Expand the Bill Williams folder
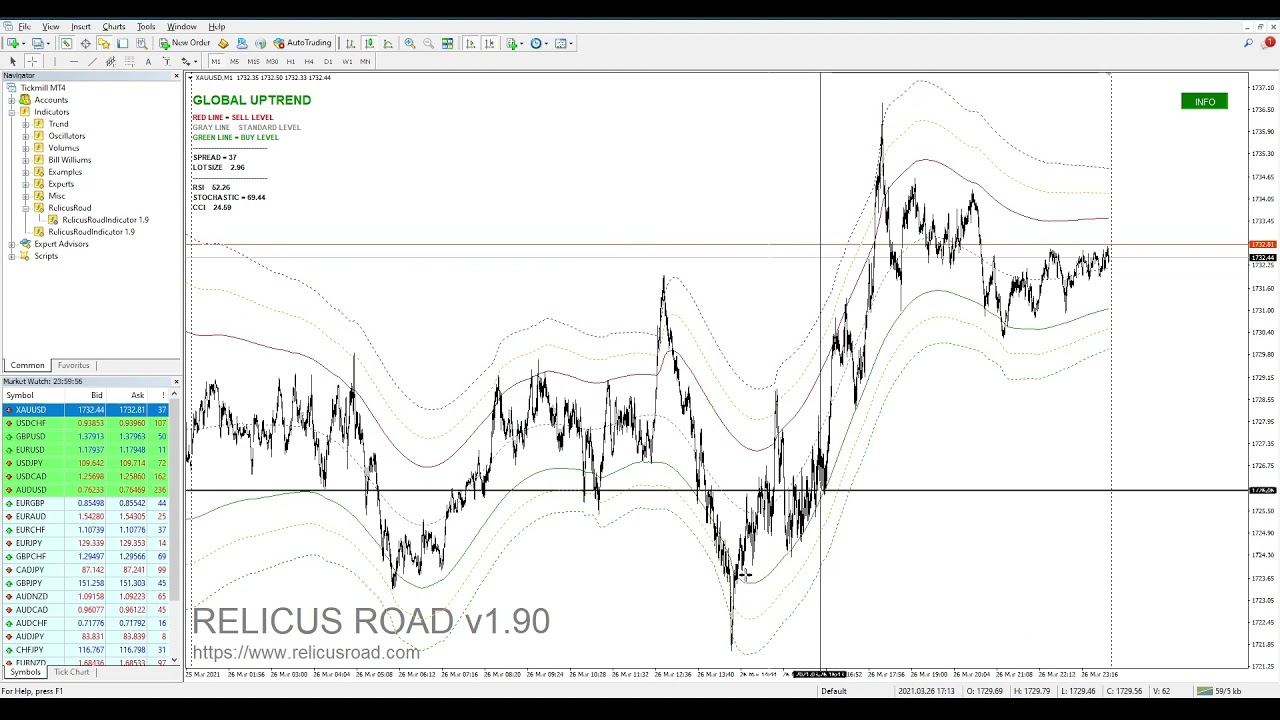The width and height of the screenshot is (1280, 720). (x=26, y=160)
